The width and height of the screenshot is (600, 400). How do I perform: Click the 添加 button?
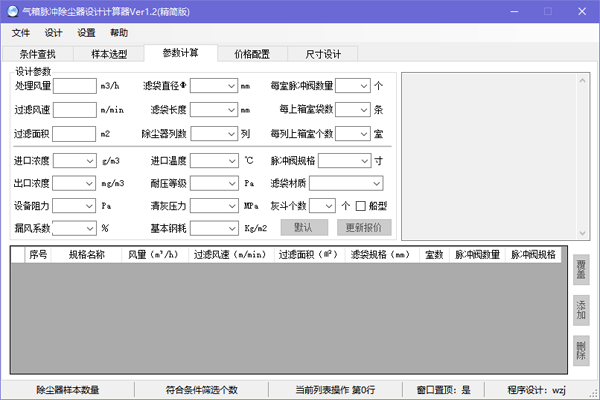pos(581,310)
